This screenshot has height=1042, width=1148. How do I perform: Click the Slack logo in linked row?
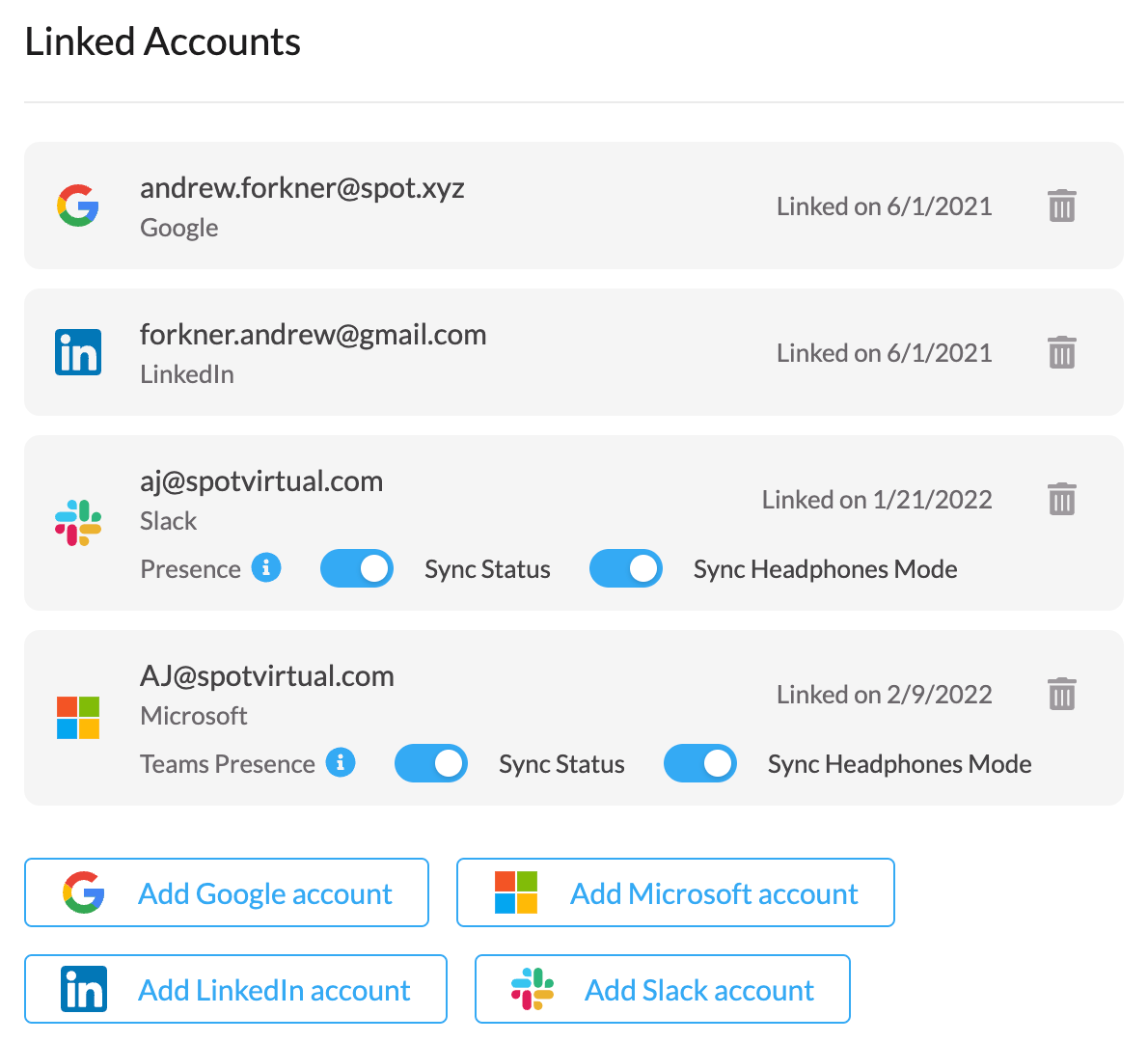[77, 523]
